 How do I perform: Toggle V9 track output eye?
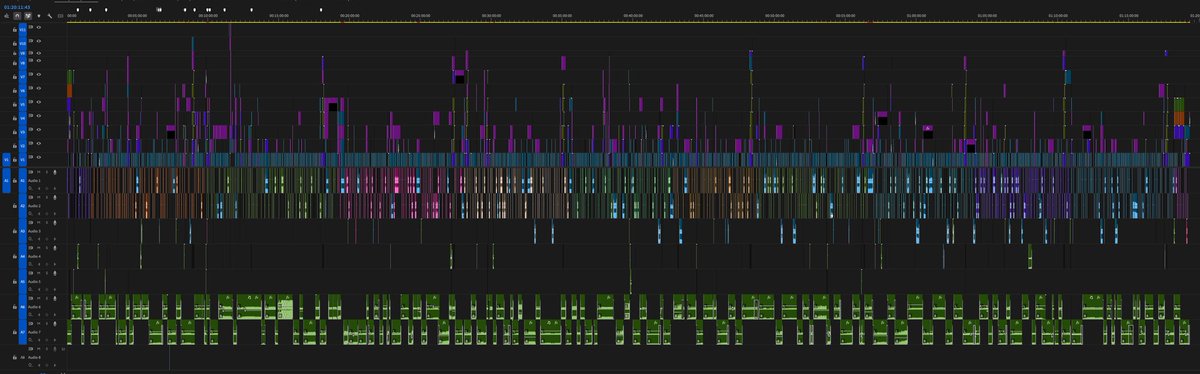tap(38, 54)
